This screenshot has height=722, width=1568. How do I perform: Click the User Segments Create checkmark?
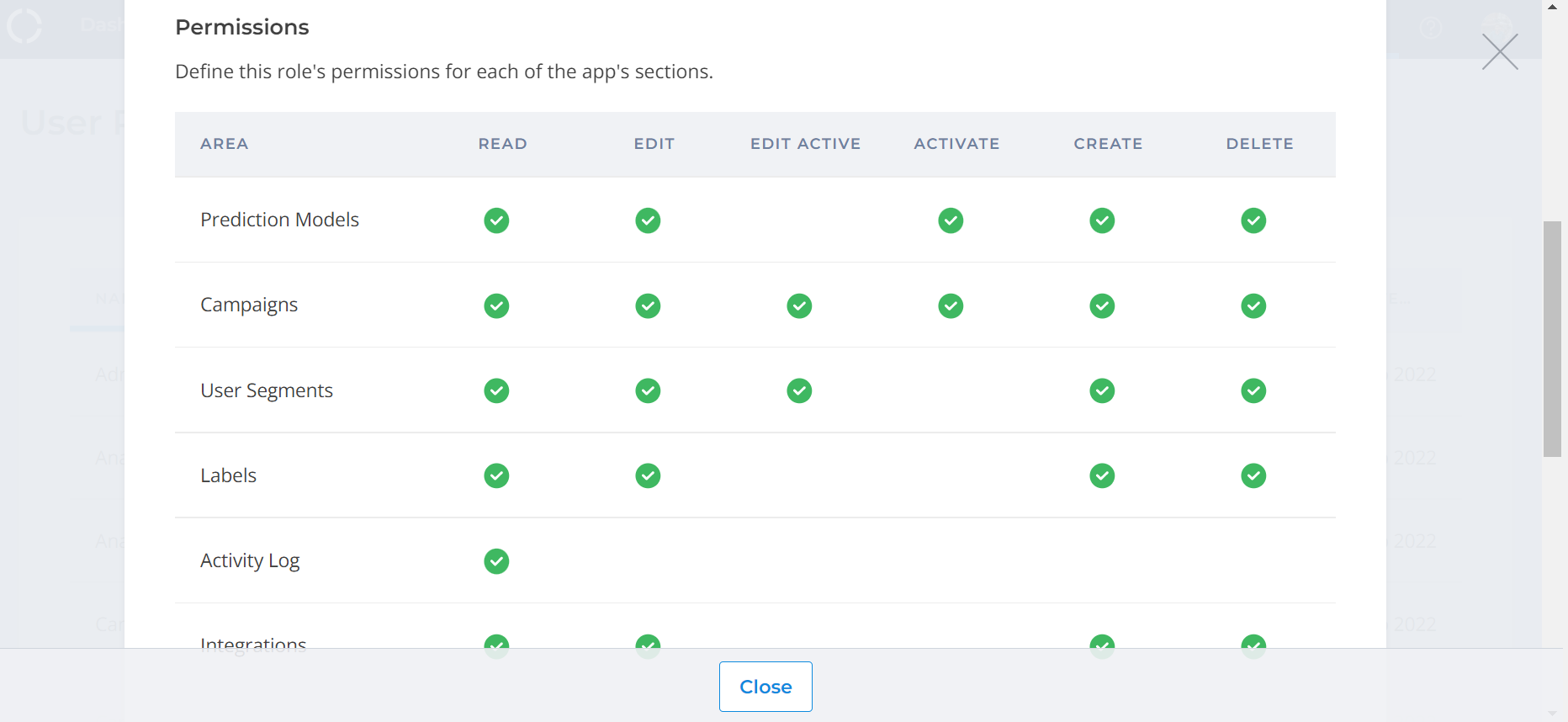[x=1102, y=390]
